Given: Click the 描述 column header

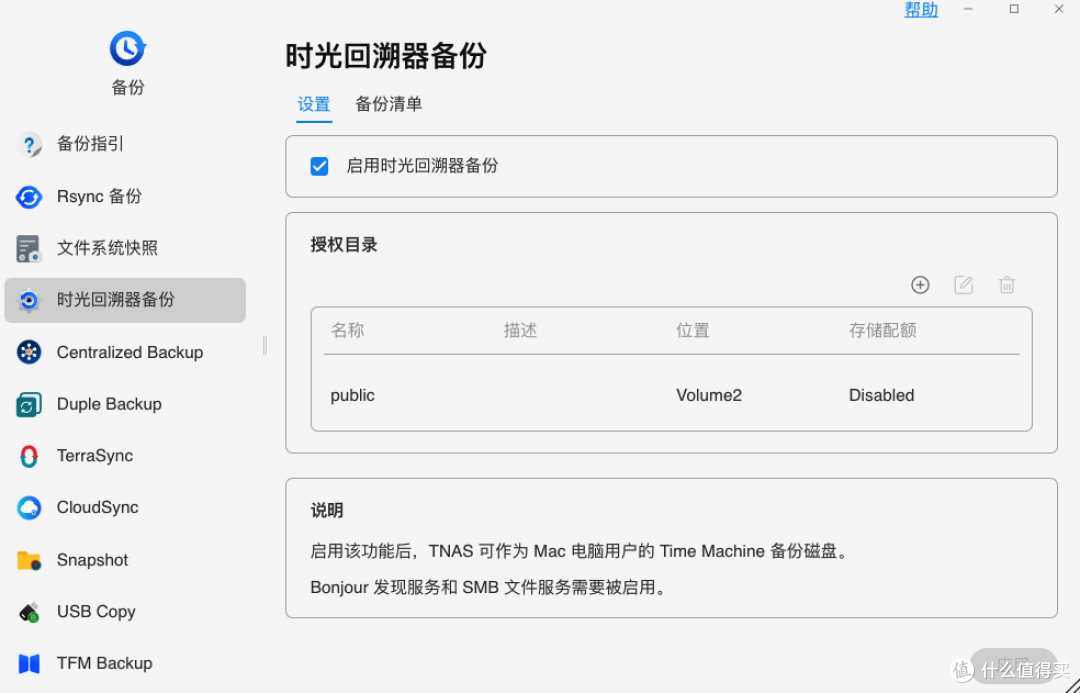Looking at the screenshot, I should click(520, 331).
